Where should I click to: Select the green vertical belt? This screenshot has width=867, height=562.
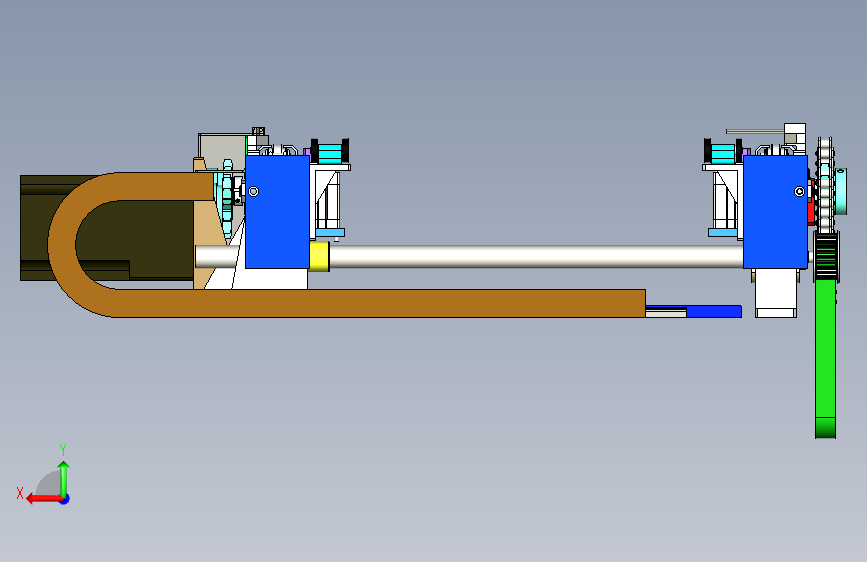tap(826, 360)
